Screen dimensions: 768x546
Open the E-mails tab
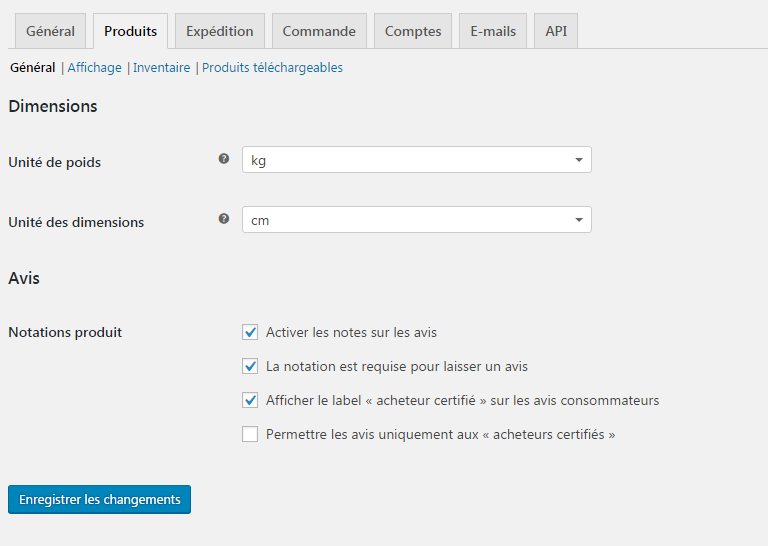pos(493,31)
